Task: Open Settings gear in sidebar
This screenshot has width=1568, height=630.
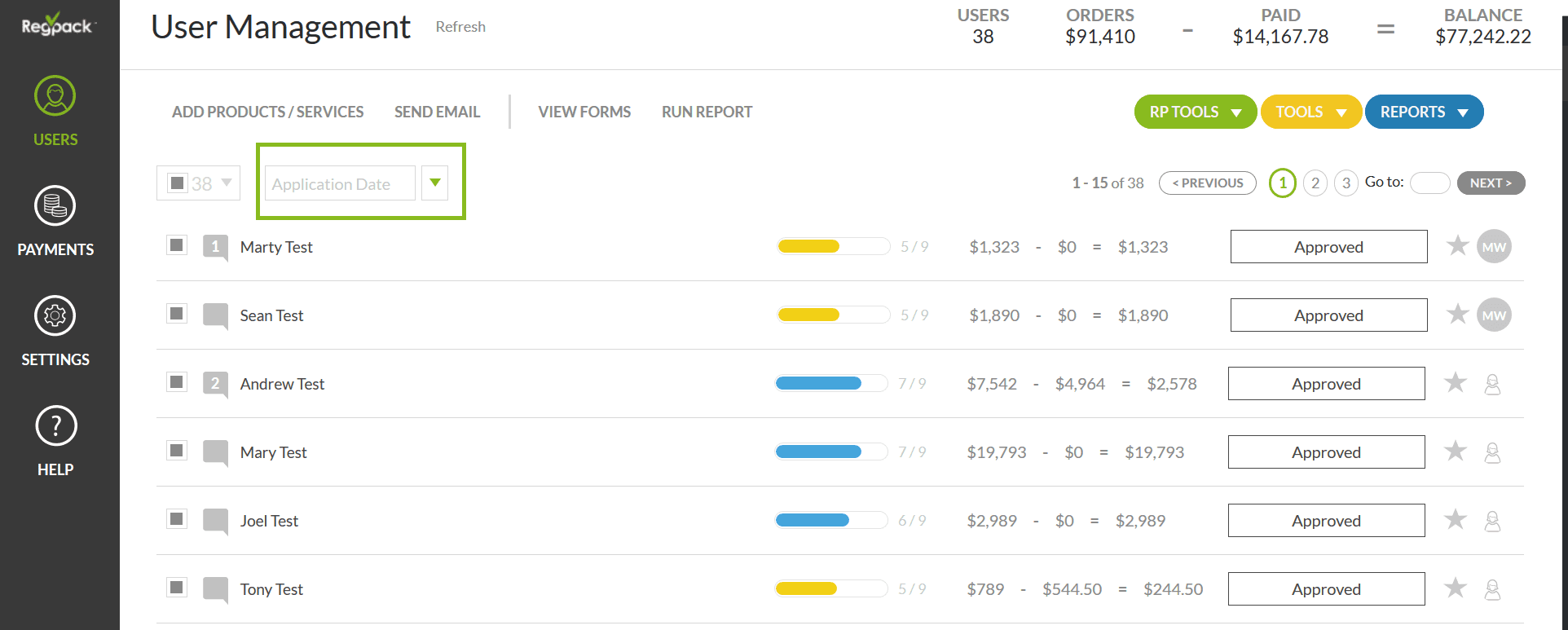Action: pyautogui.click(x=55, y=316)
